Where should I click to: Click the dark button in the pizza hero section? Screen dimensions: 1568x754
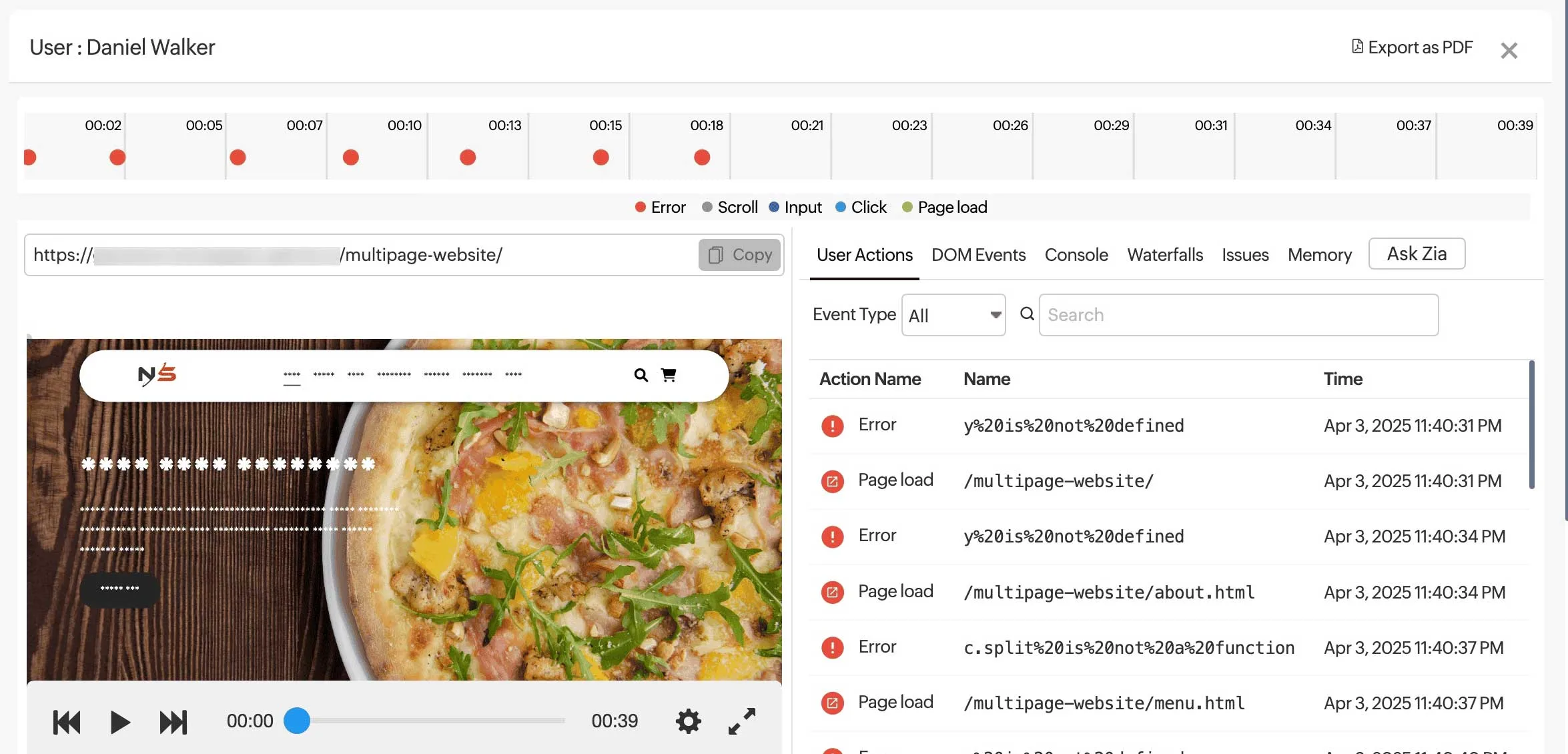(120, 589)
